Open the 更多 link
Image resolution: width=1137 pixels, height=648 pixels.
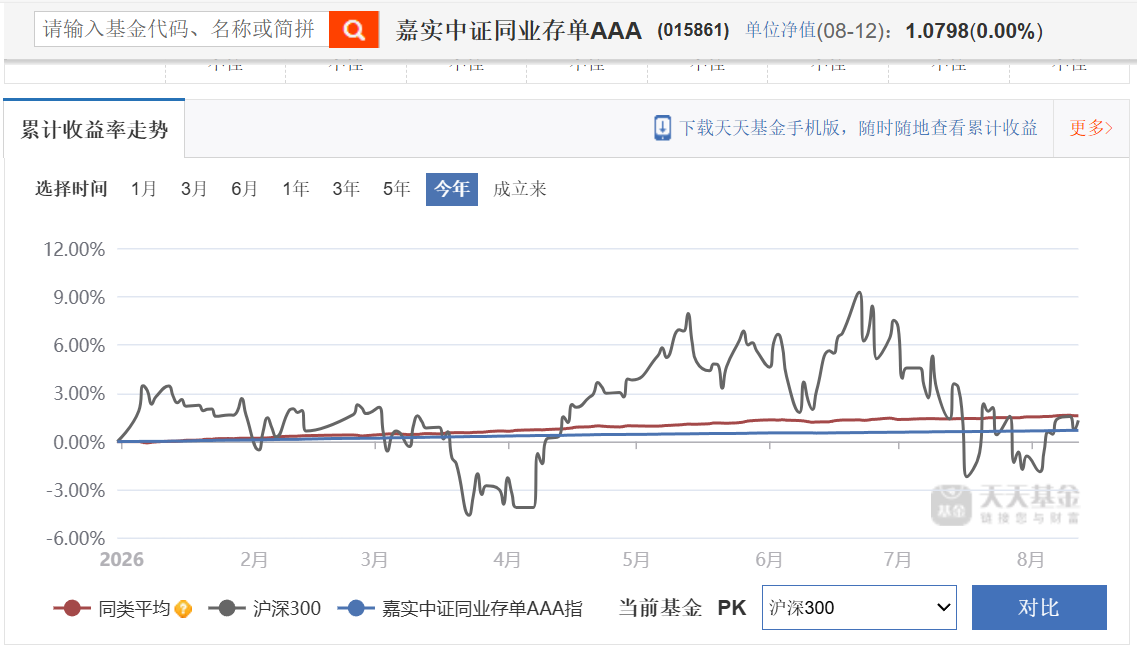tap(1091, 128)
